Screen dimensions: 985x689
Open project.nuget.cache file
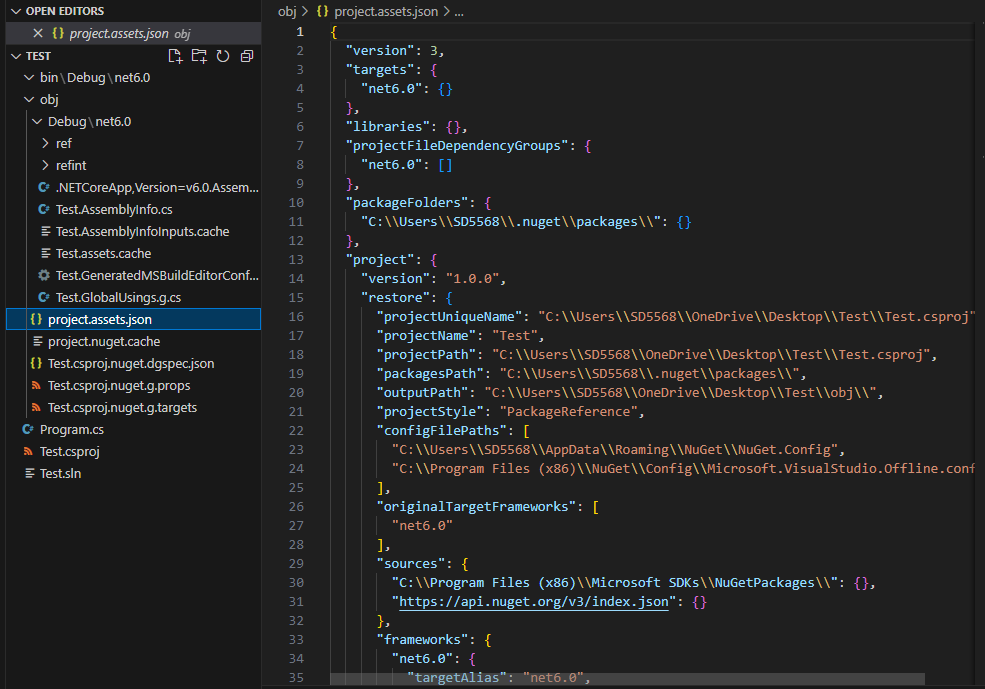point(133,341)
